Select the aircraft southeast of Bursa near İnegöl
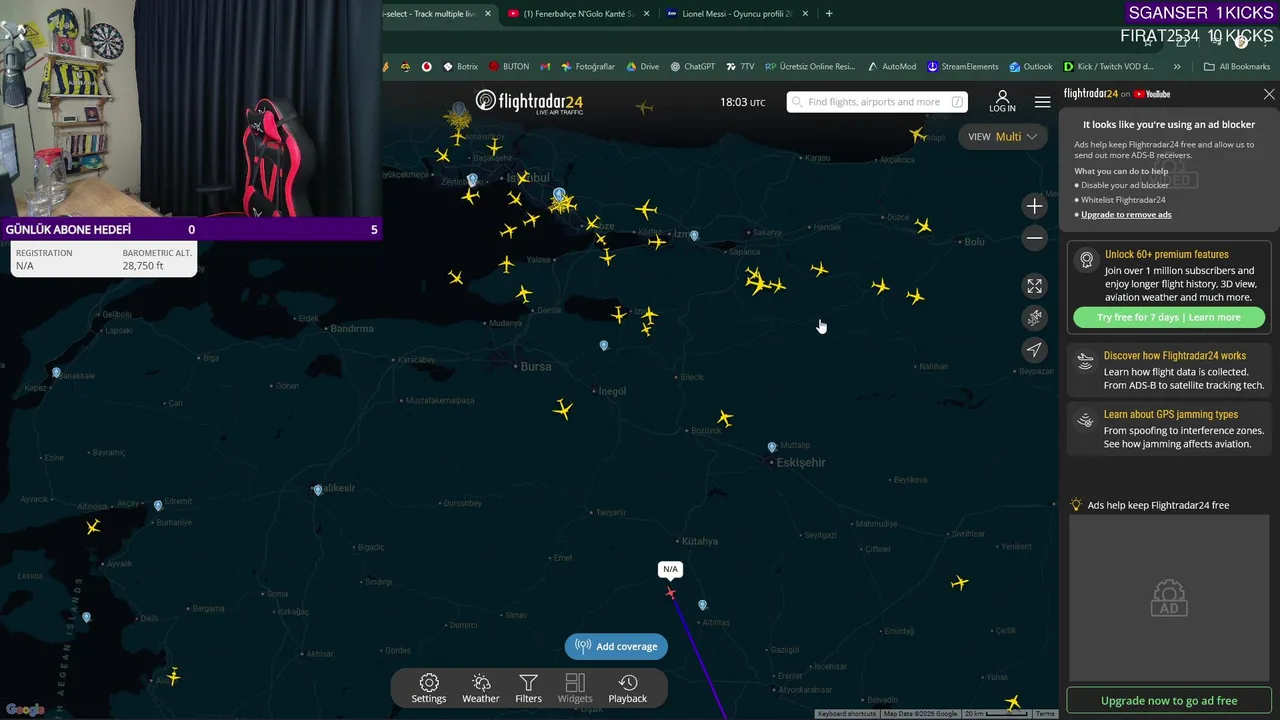This screenshot has width=1280, height=720. (563, 409)
